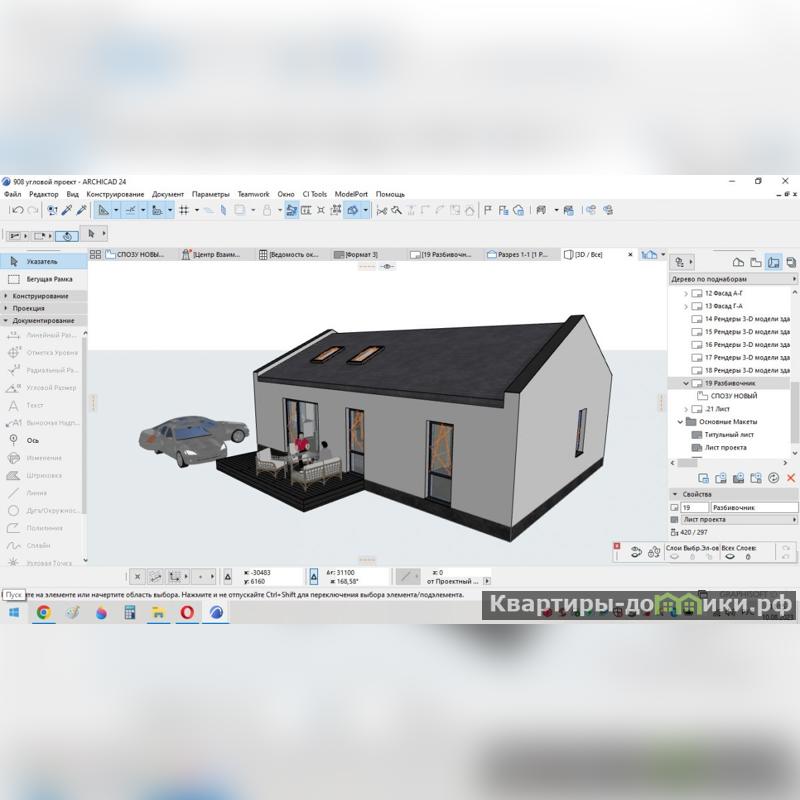Toggle the ruler snap toolbar button

tap(103, 210)
